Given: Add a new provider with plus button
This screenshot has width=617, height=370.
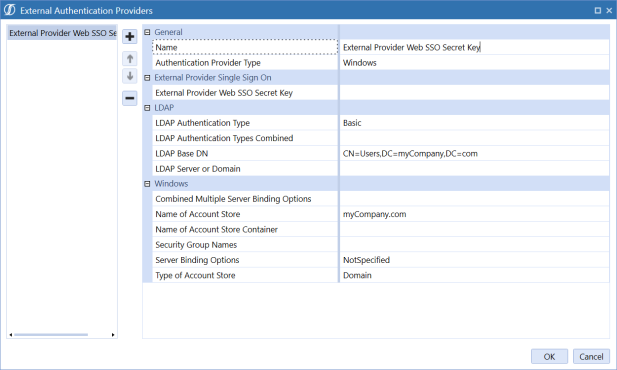Looking at the screenshot, I should (x=129, y=37).
